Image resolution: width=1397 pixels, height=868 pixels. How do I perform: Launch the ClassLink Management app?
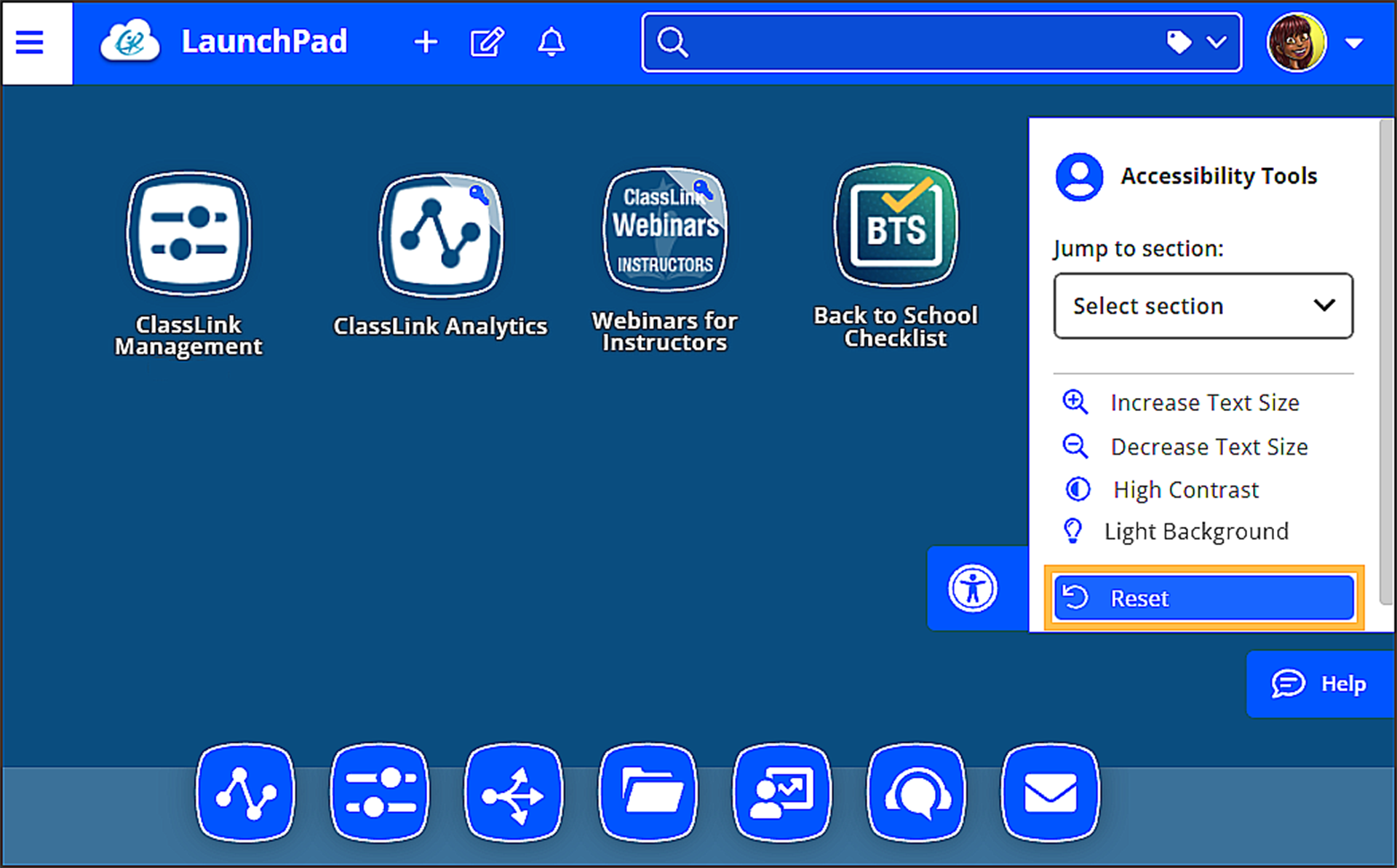tap(188, 234)
